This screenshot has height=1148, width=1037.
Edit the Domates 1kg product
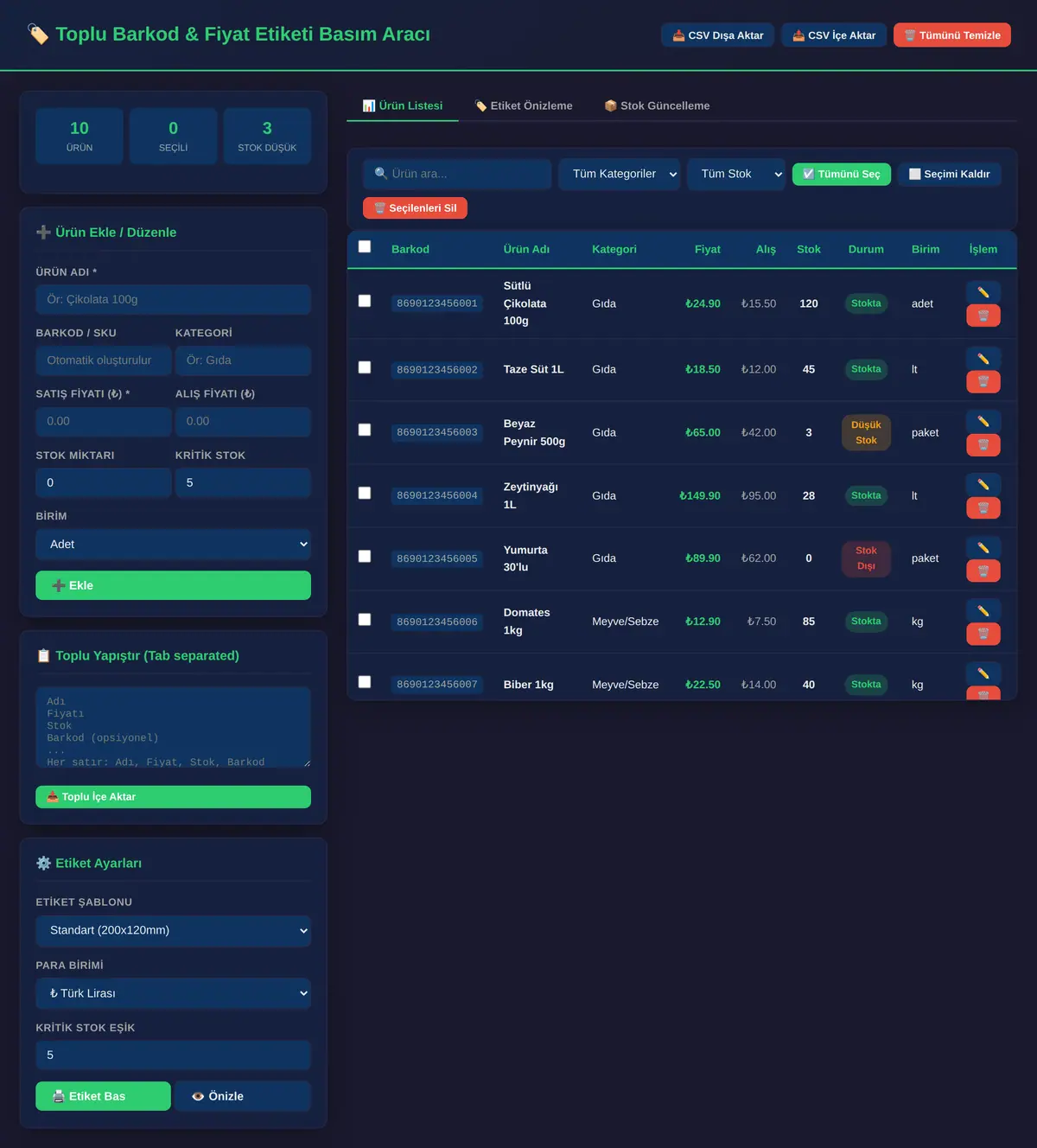click(x=983, y=610)
